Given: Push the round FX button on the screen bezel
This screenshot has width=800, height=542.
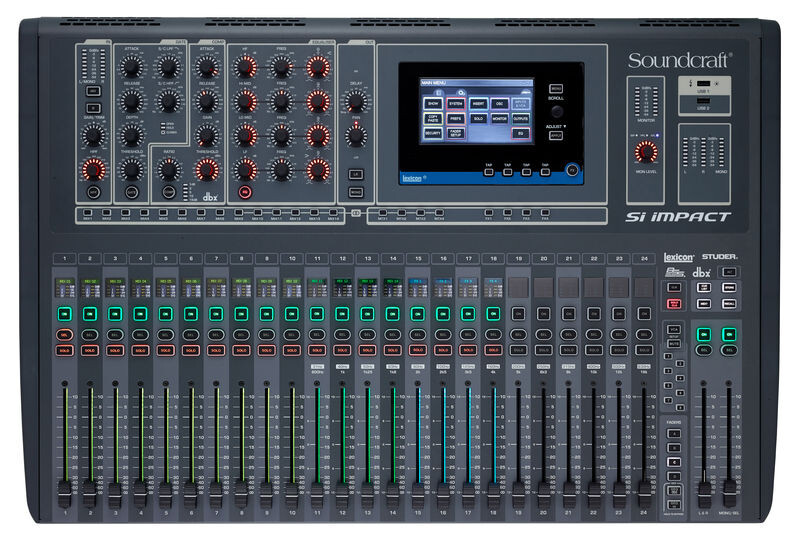Looking at the screenshot, I should (572, 169).
